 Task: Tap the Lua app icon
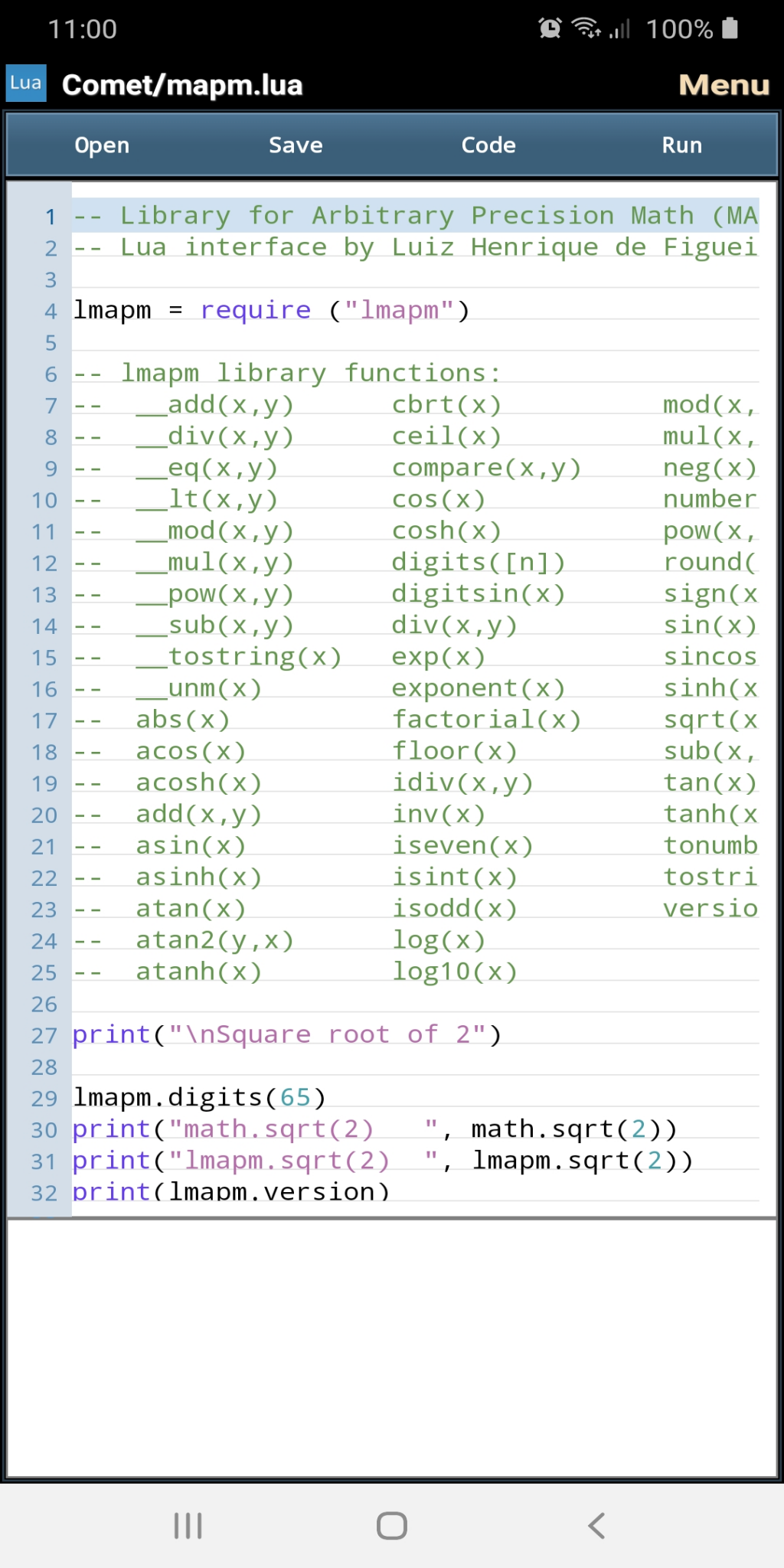(x=26, y=83)
